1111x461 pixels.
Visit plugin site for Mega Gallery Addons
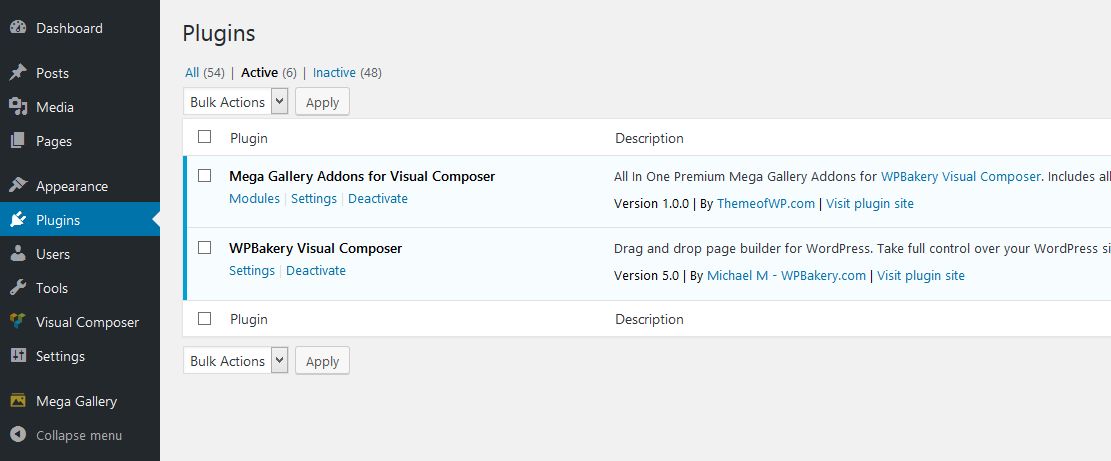[870, 204]
